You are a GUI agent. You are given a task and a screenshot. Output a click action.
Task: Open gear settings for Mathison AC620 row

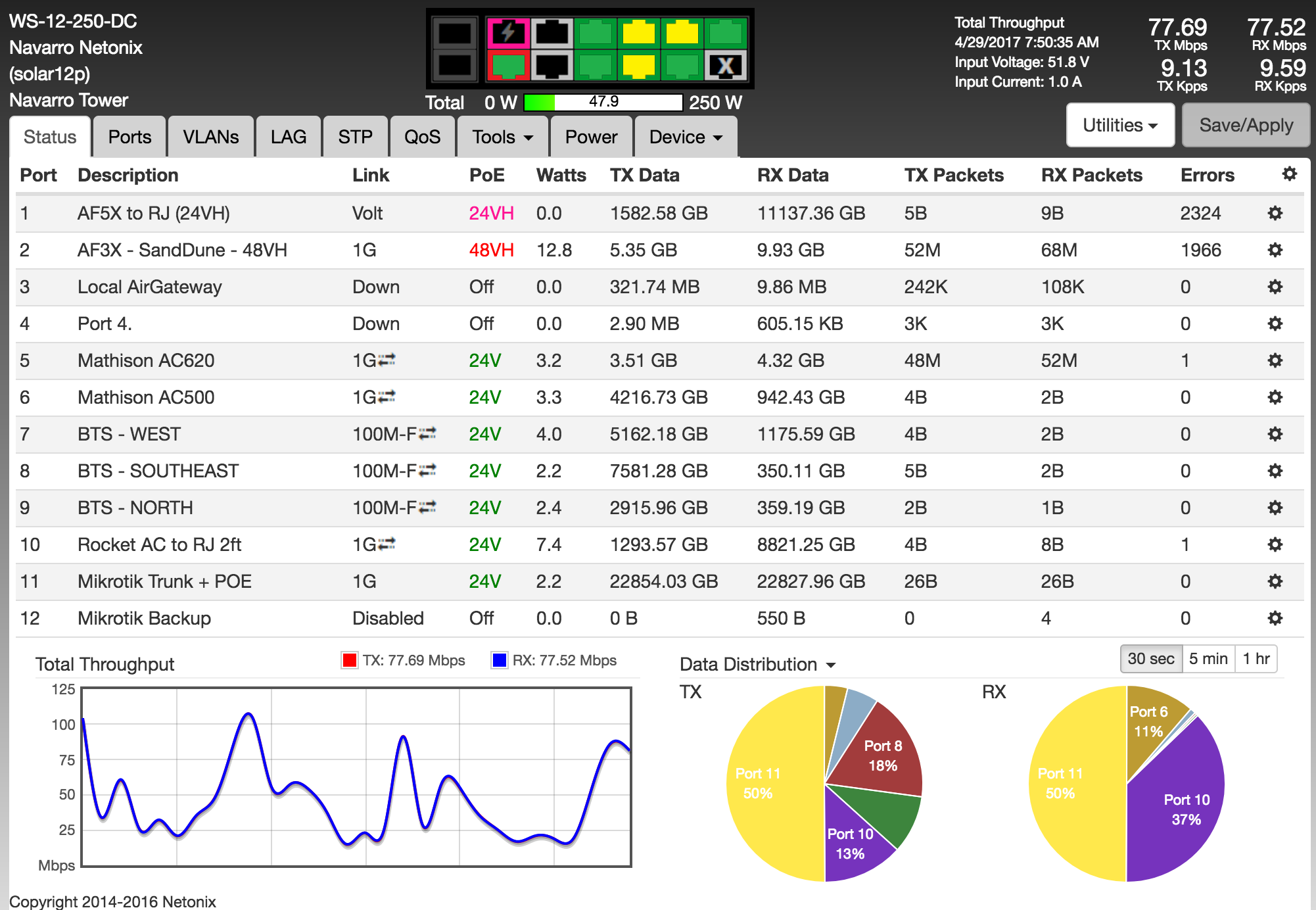1275,360
